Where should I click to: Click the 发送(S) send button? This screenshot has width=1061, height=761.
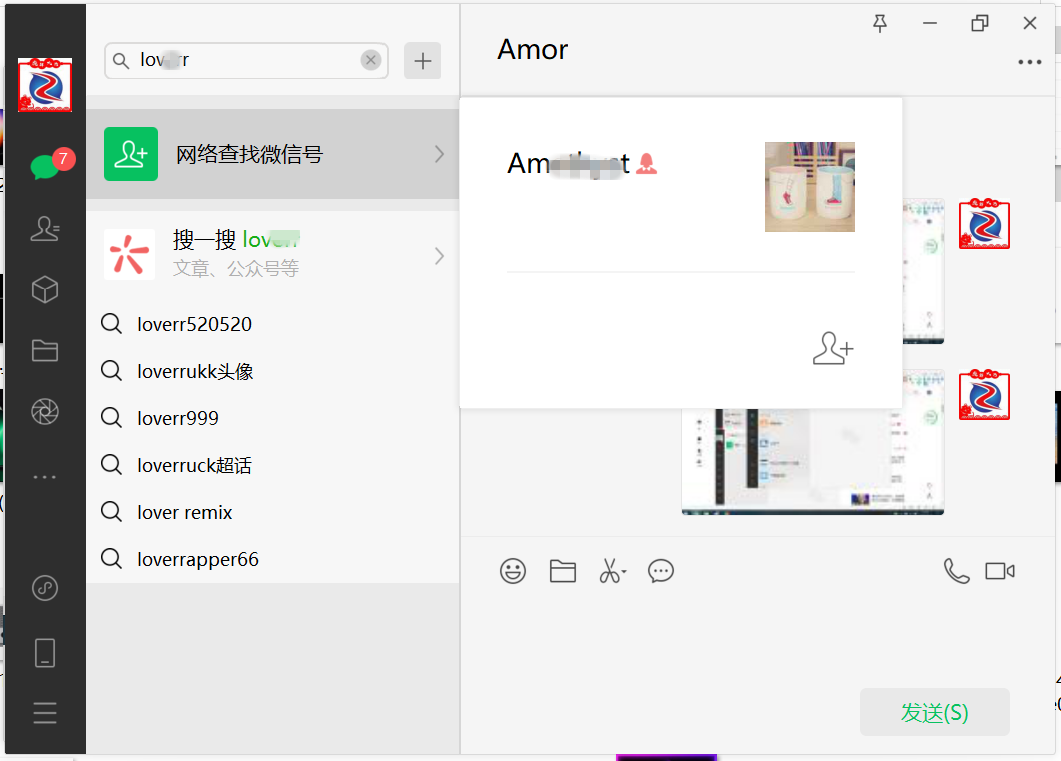click(934, 712)
